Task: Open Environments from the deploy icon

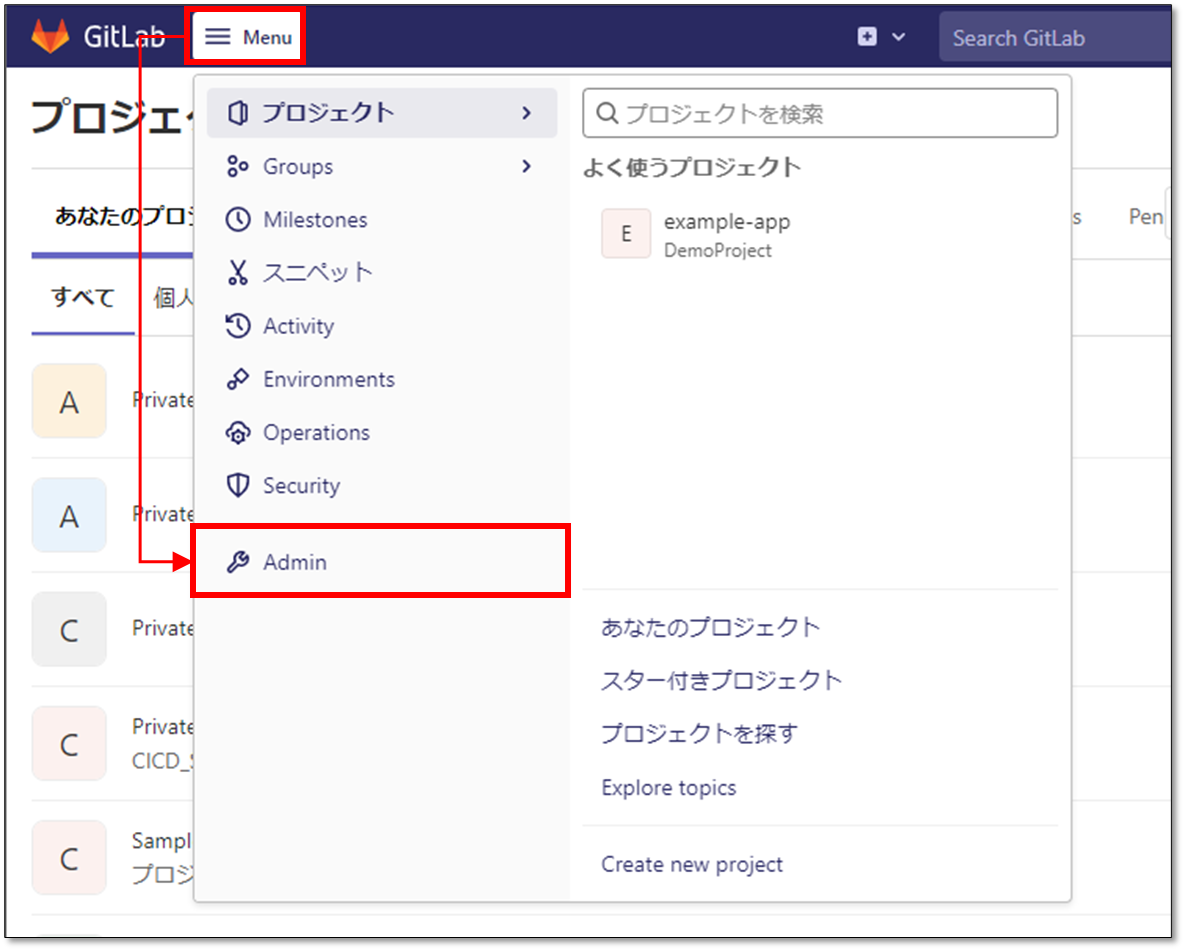Action: [238, 379]
